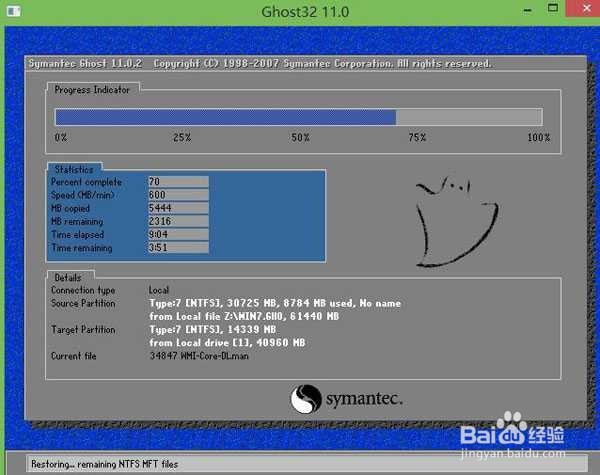Click the Percent complete label
This screenshot has width=600, height=475.
pyautogui.click(x=86, y=182)
